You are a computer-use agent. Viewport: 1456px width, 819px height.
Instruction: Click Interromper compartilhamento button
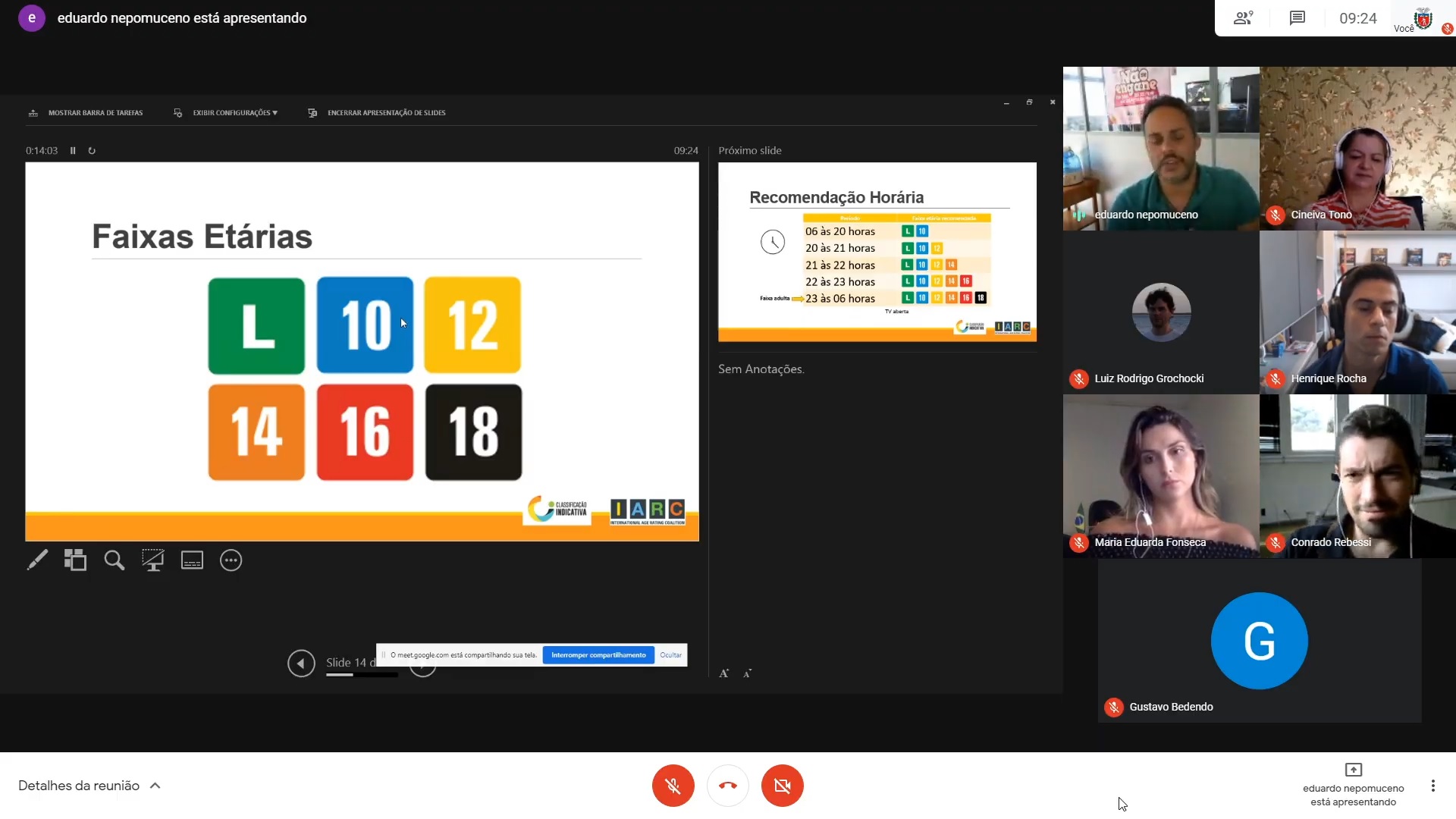coord(598,655)
